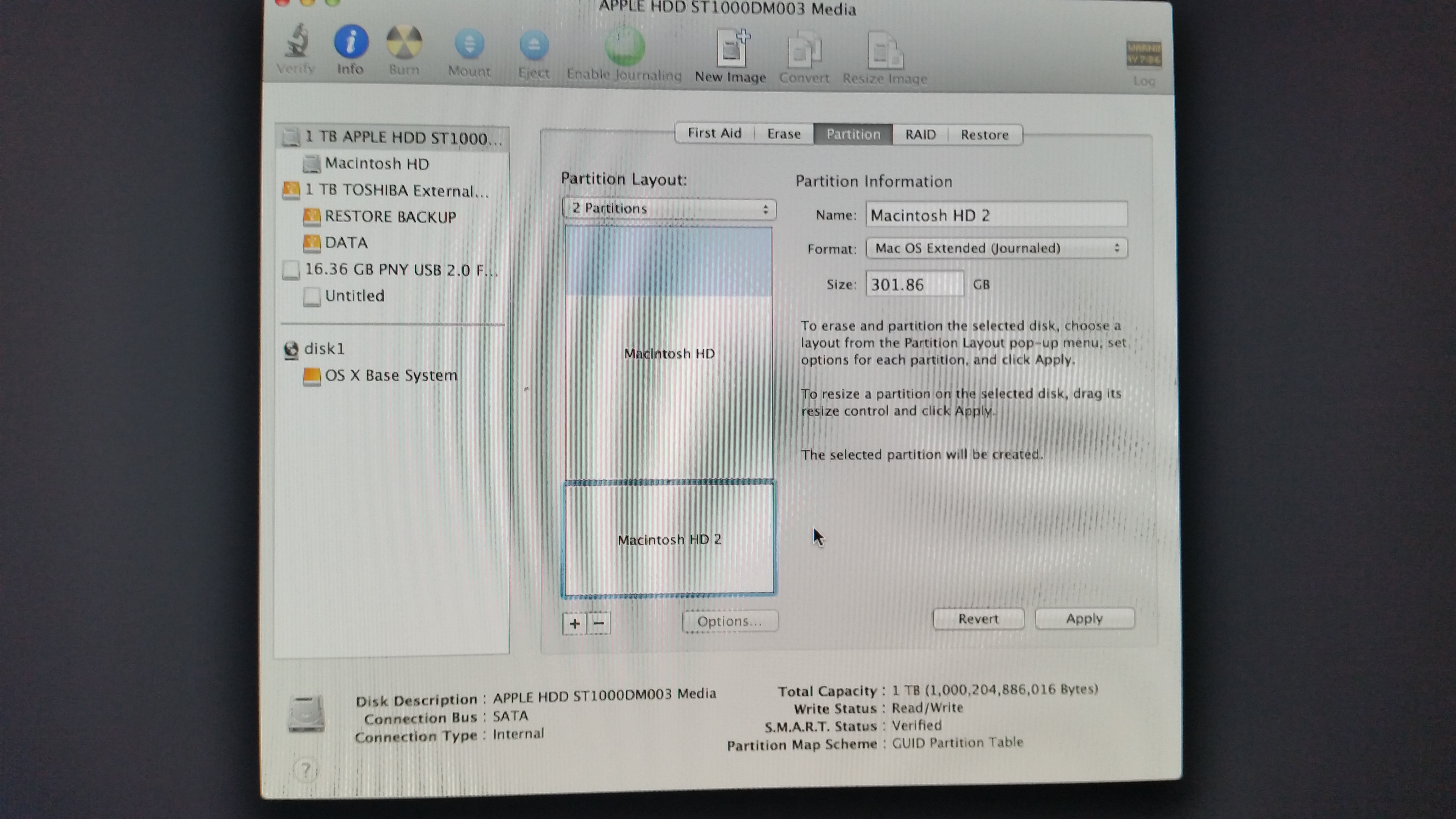This screenshot has width=1456, height=819.
Task: Click the Revert button
Action: click(x=979, y=619)
